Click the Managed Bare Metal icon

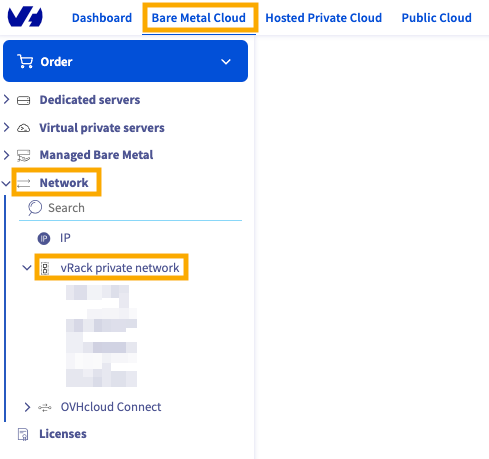(x=23, y=156)
